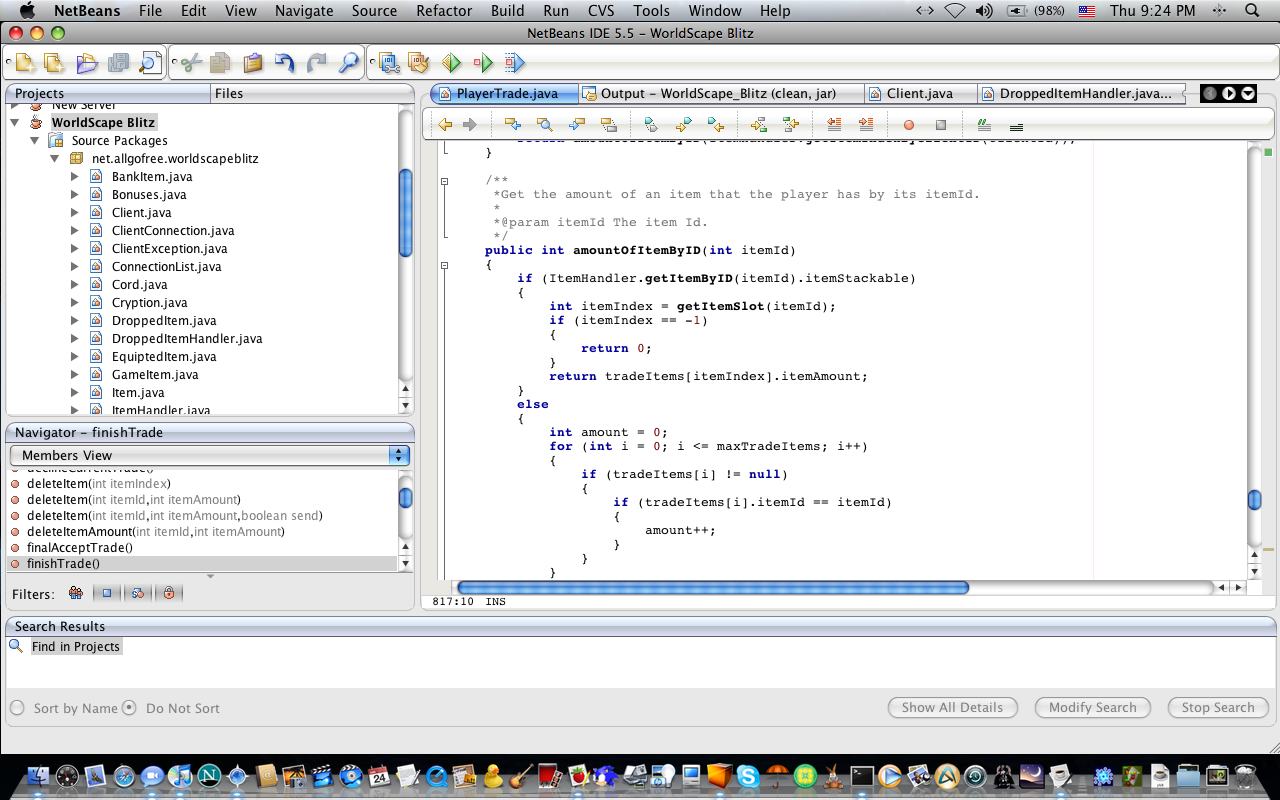The width and height of the screenshot is (1280, 800).
Task: Collapse the amountOfItemByID method fold marker
Action: [445, 265]
